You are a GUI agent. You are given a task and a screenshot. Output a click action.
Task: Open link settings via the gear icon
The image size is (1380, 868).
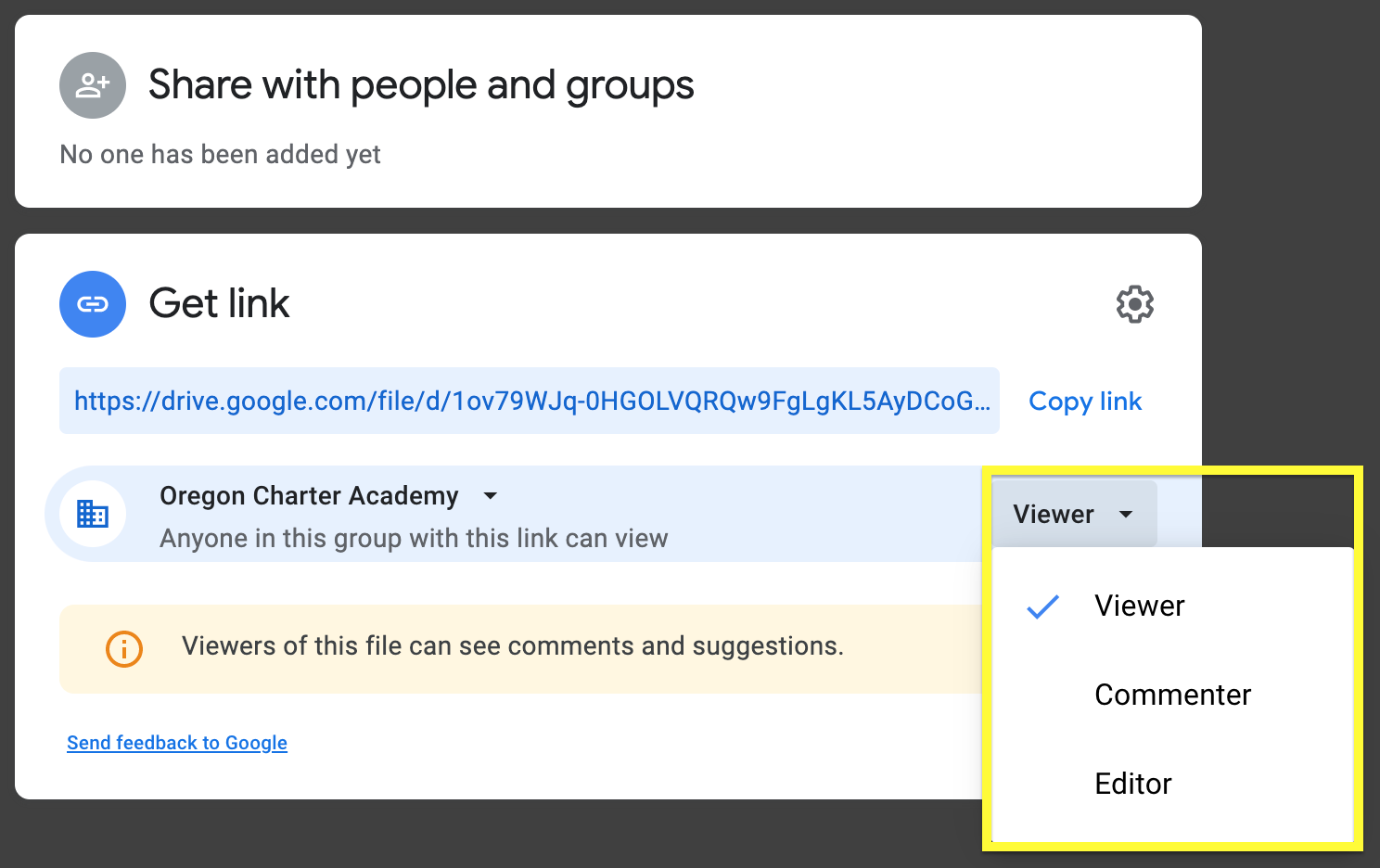click(x=1134, y=304)
